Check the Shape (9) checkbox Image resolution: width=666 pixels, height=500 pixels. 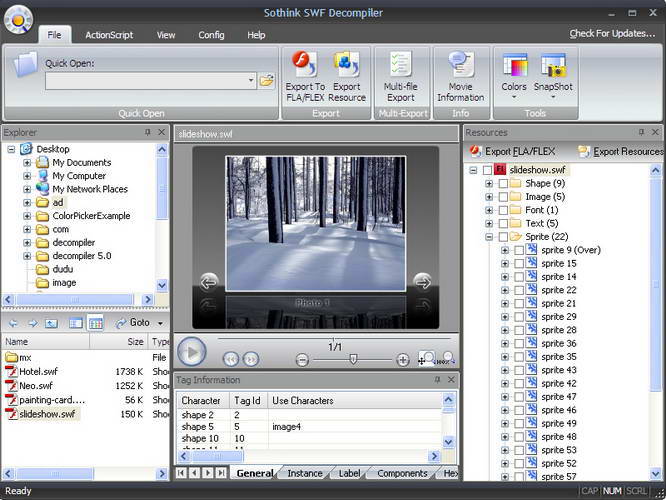(503, 184)
